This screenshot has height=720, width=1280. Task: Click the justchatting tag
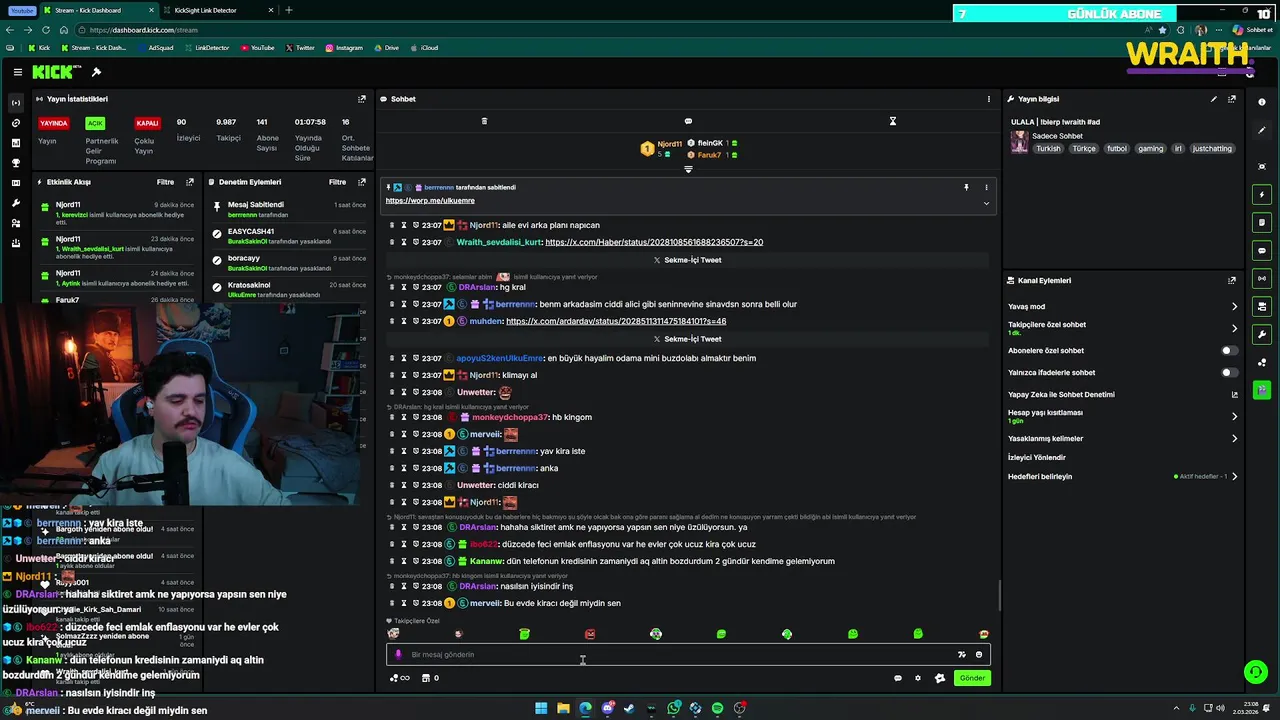(x=1212, y=148)
